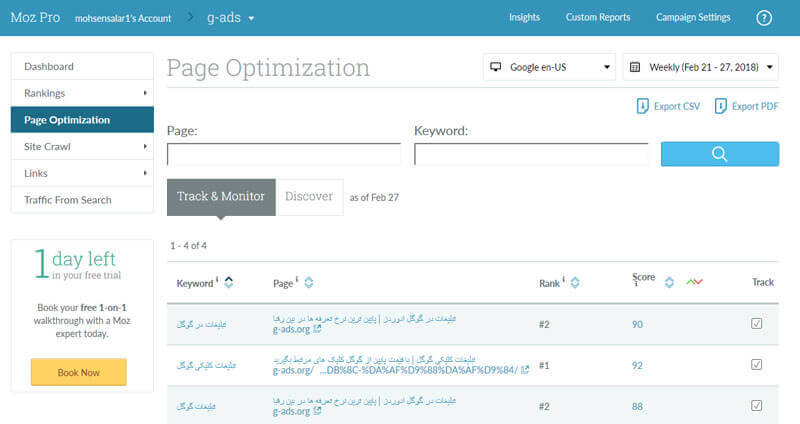800x424 pixels.
Task: Click the Page column info icon
Action: pyautogui.click(x=296, y=279)
